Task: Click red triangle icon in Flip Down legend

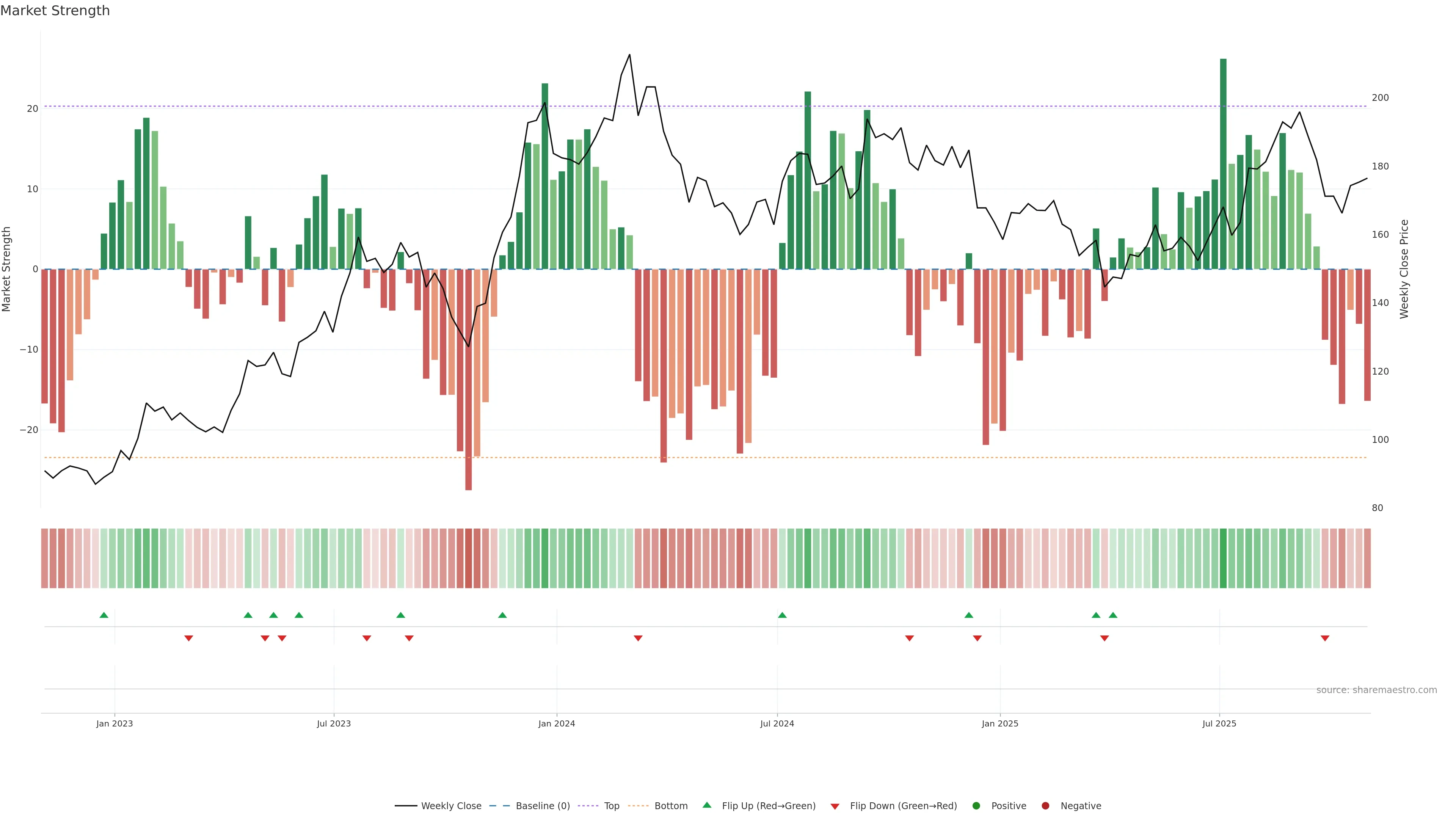Action: [835, 806]
